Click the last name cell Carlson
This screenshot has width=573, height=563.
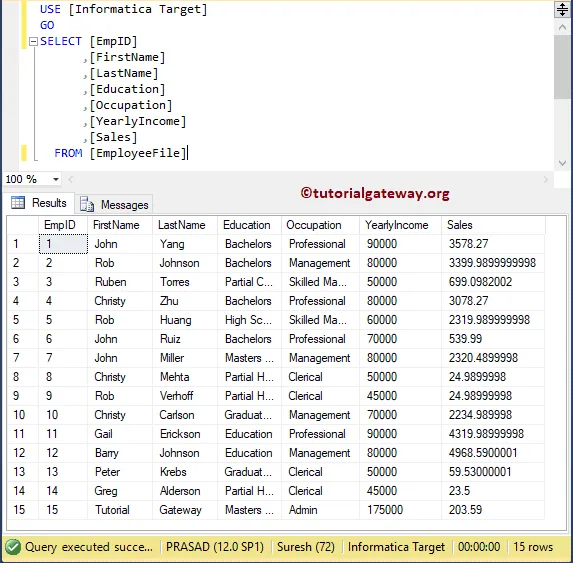185,415
